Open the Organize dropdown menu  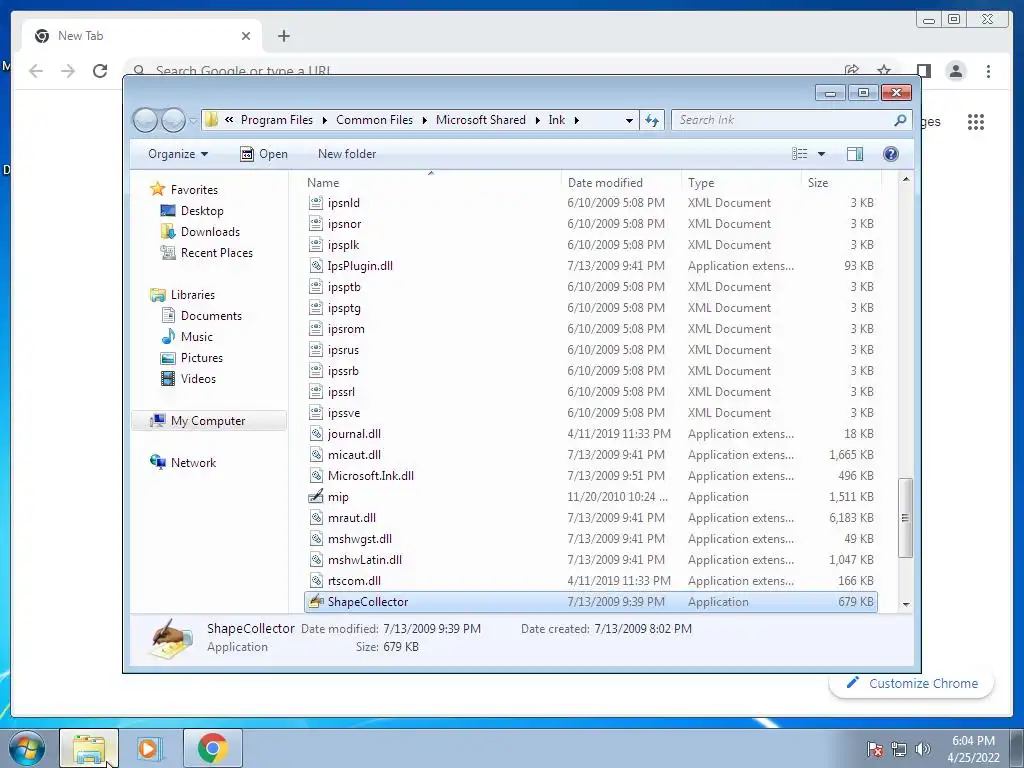tap(178, 154)
